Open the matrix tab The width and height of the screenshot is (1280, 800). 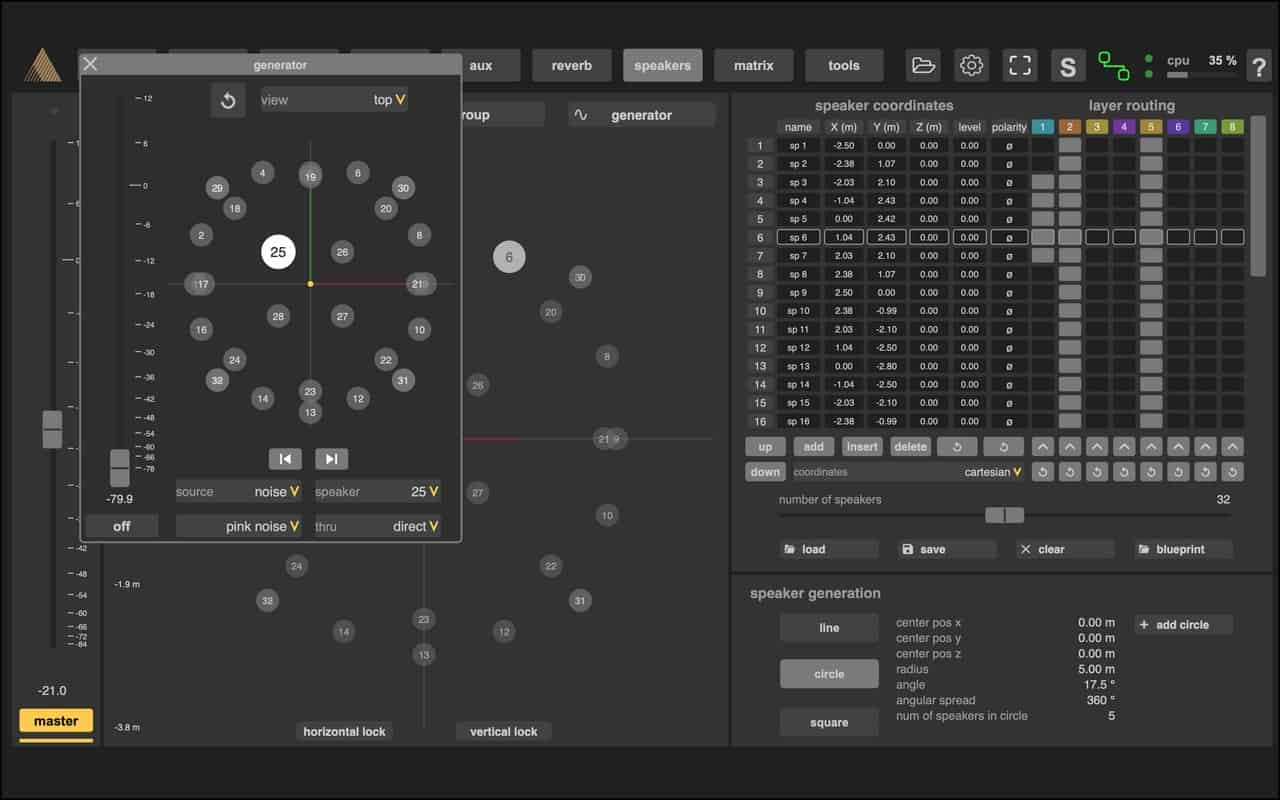pyautogui.click(x=753, y=66)
